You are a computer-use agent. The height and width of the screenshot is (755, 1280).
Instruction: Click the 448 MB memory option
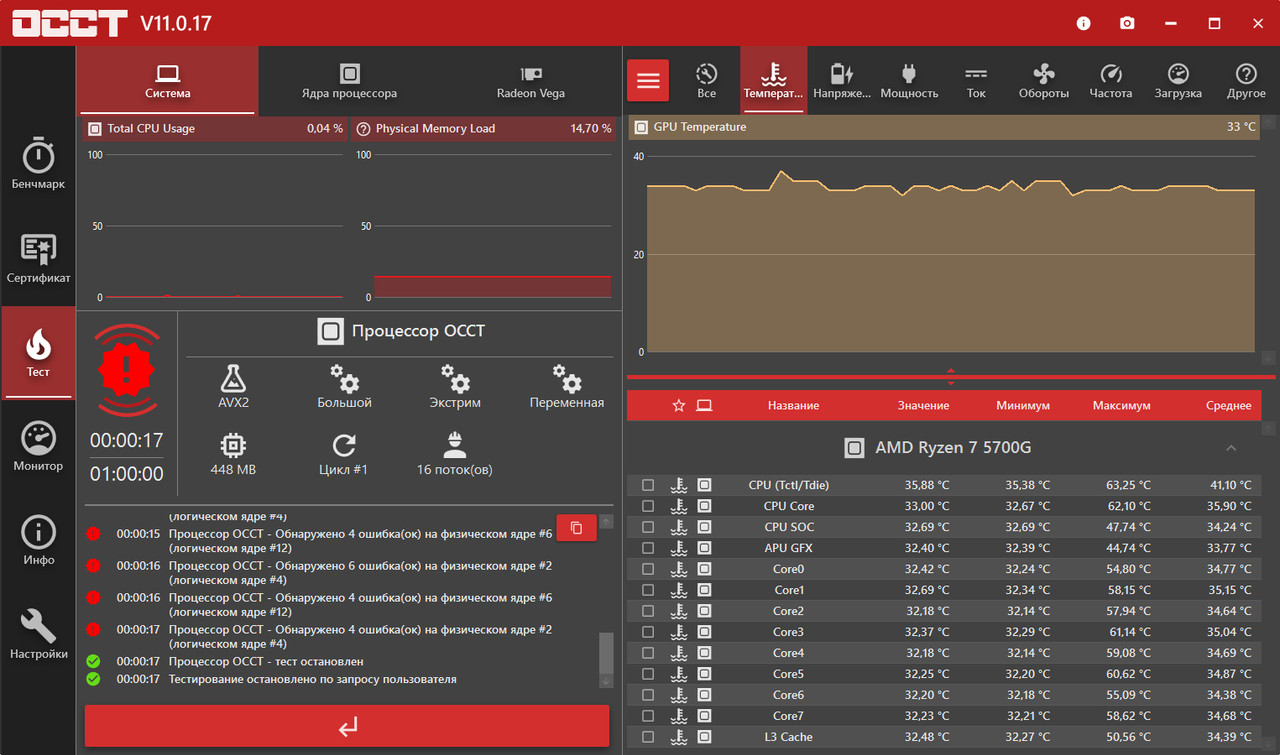[x=233, y=454]
